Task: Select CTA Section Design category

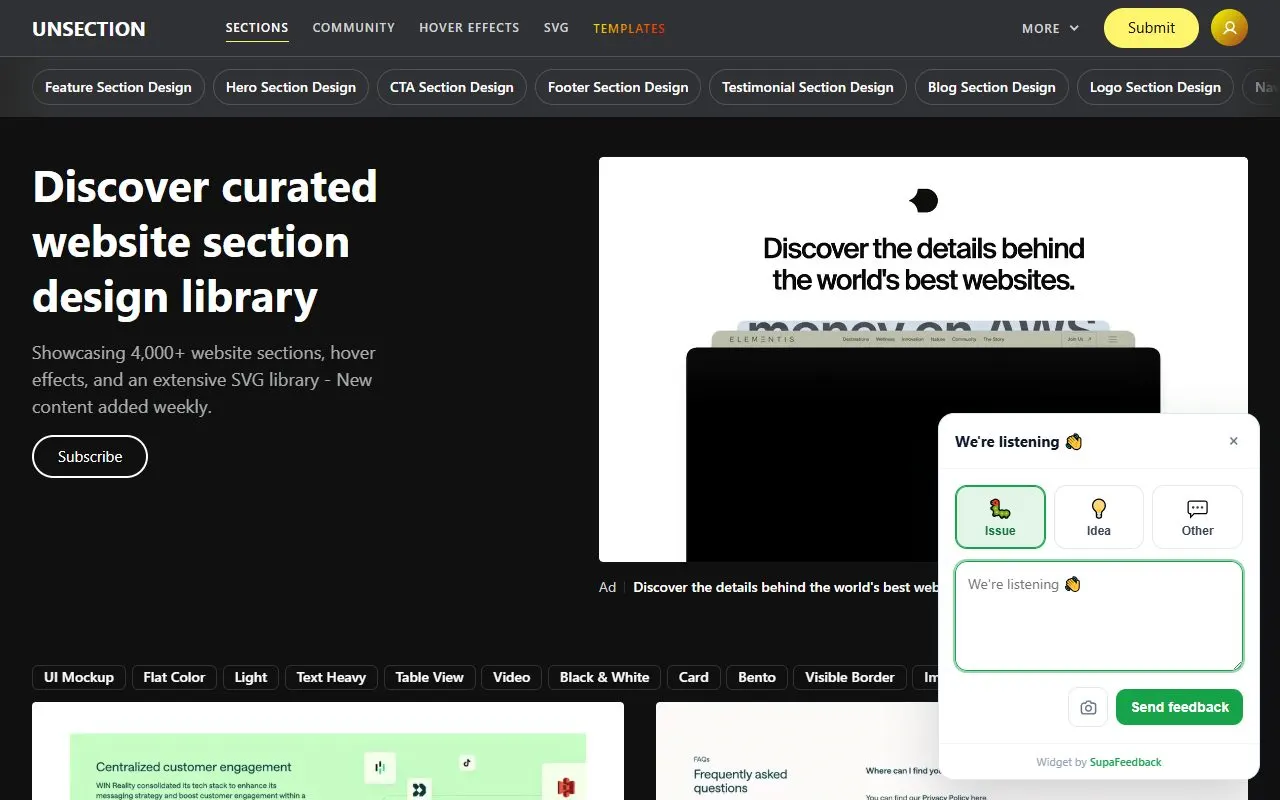Action: tap(452, 87)
